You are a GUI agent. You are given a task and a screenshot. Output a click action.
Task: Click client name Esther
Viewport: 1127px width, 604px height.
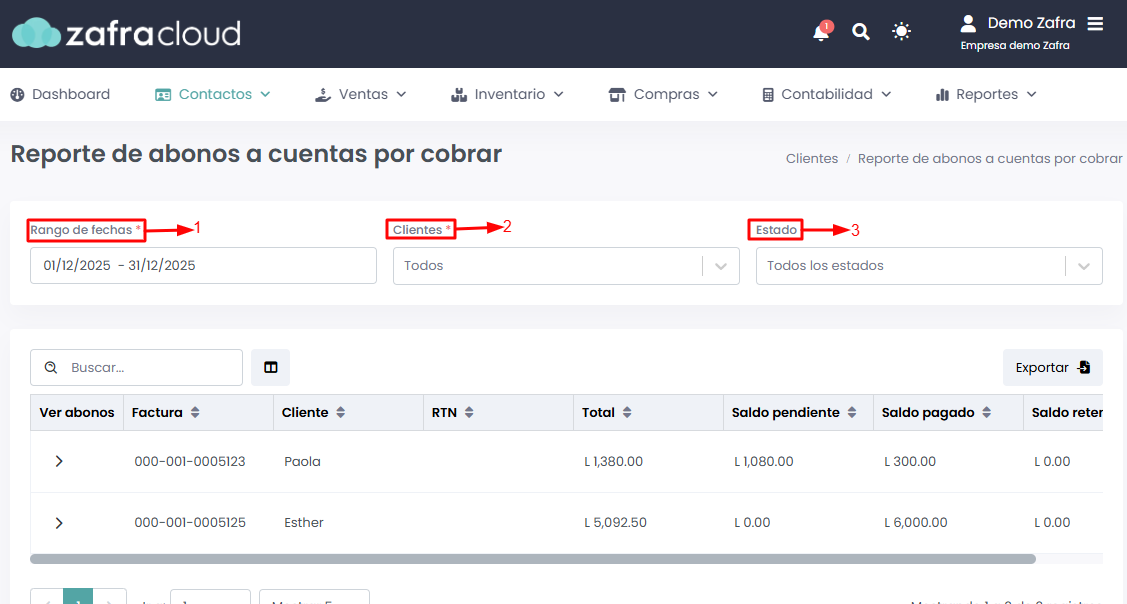pyautogui.click(x=303, y=523)
